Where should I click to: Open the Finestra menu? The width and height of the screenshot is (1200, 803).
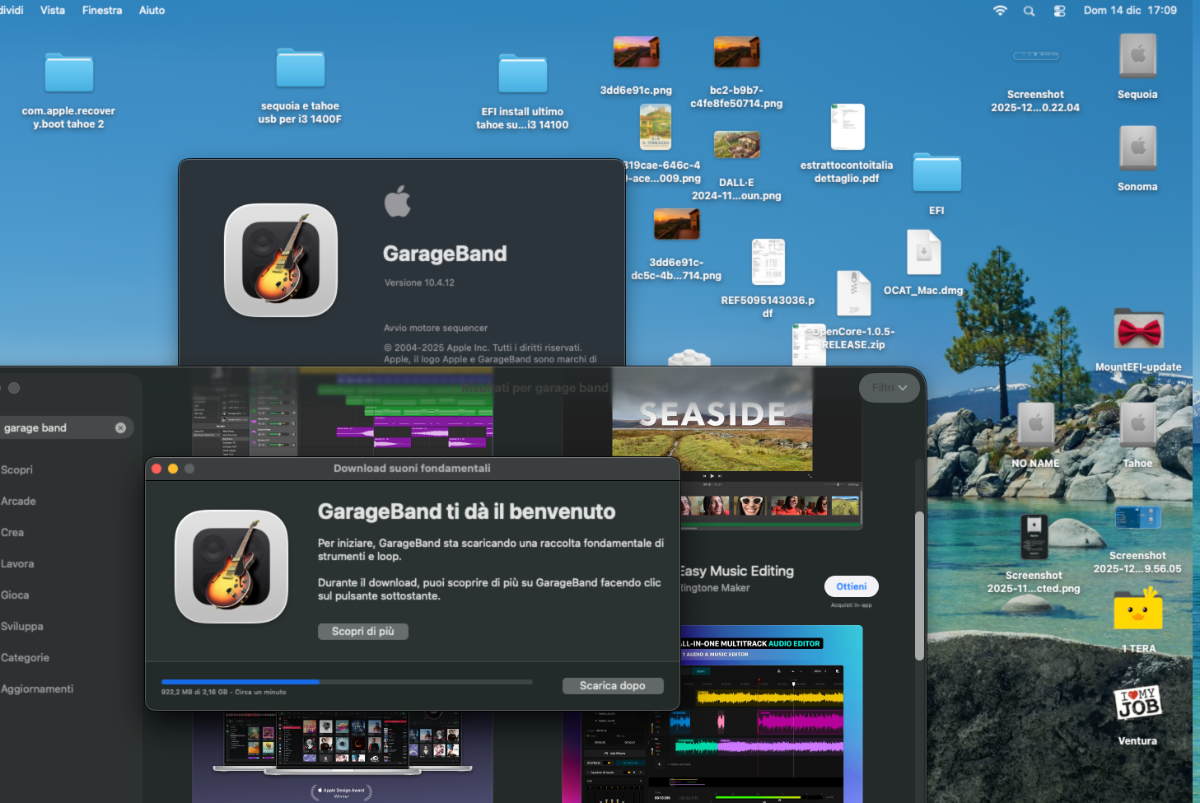point(102,10)
